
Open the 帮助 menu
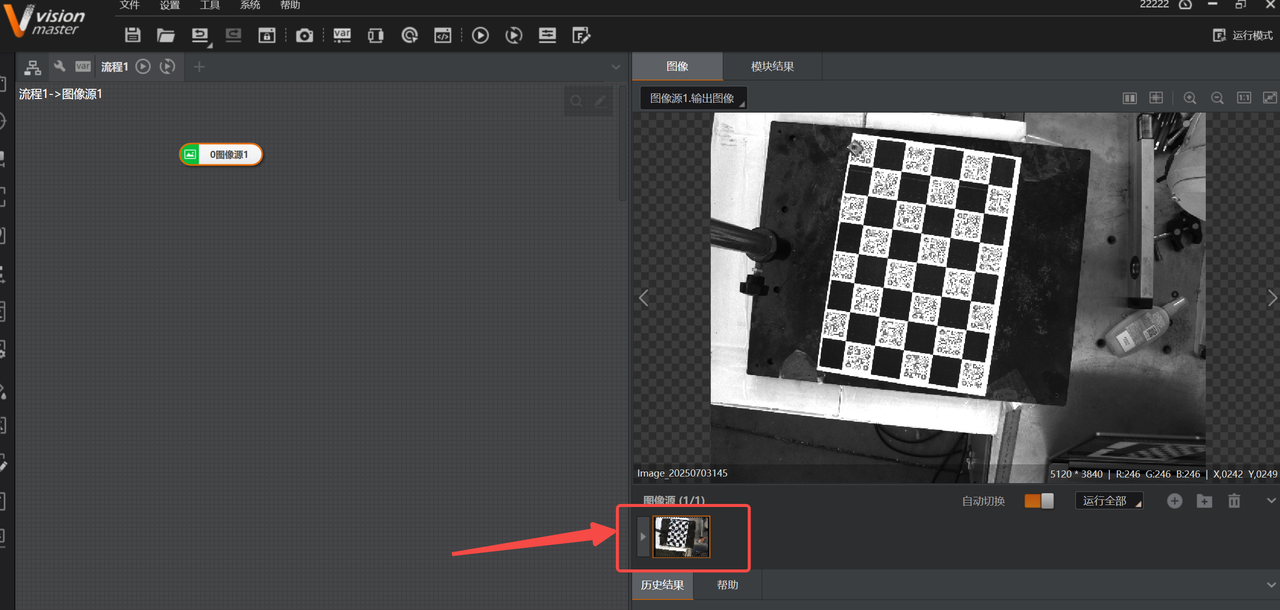click(x=290, y=5)
